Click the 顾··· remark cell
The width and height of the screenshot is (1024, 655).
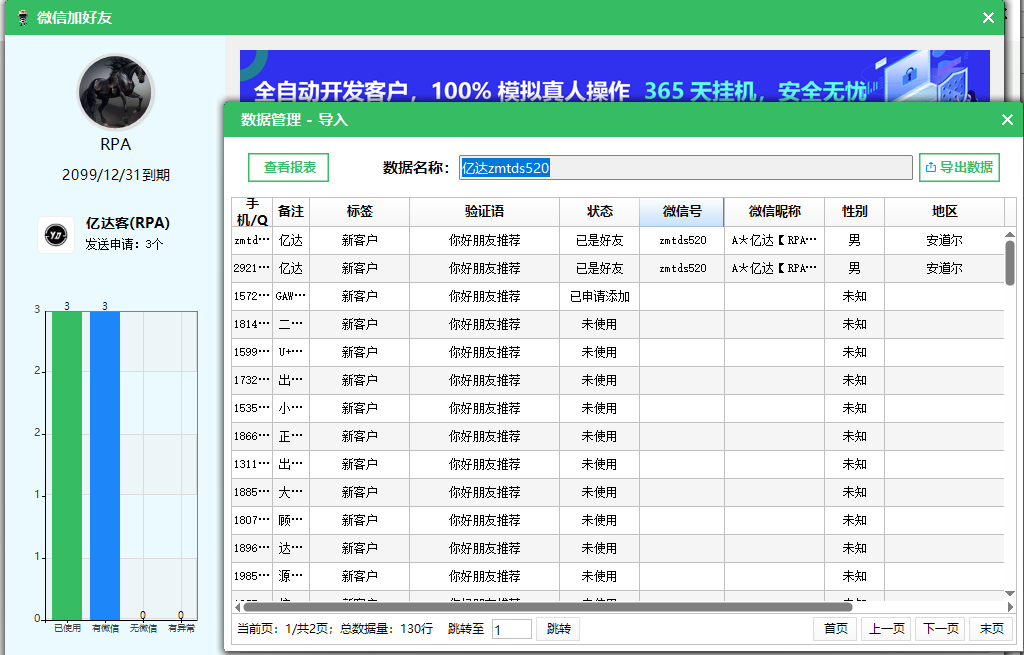(291, 521)
